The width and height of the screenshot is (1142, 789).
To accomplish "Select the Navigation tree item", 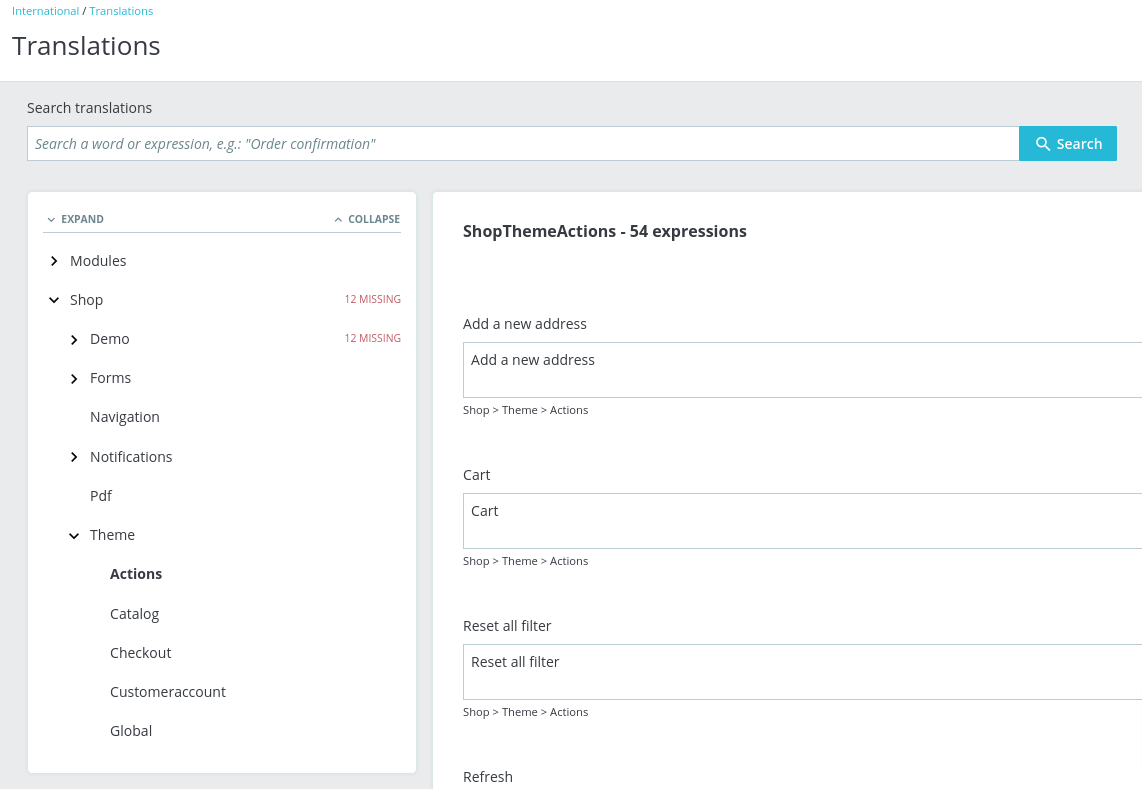I will (x=124, y=417).
